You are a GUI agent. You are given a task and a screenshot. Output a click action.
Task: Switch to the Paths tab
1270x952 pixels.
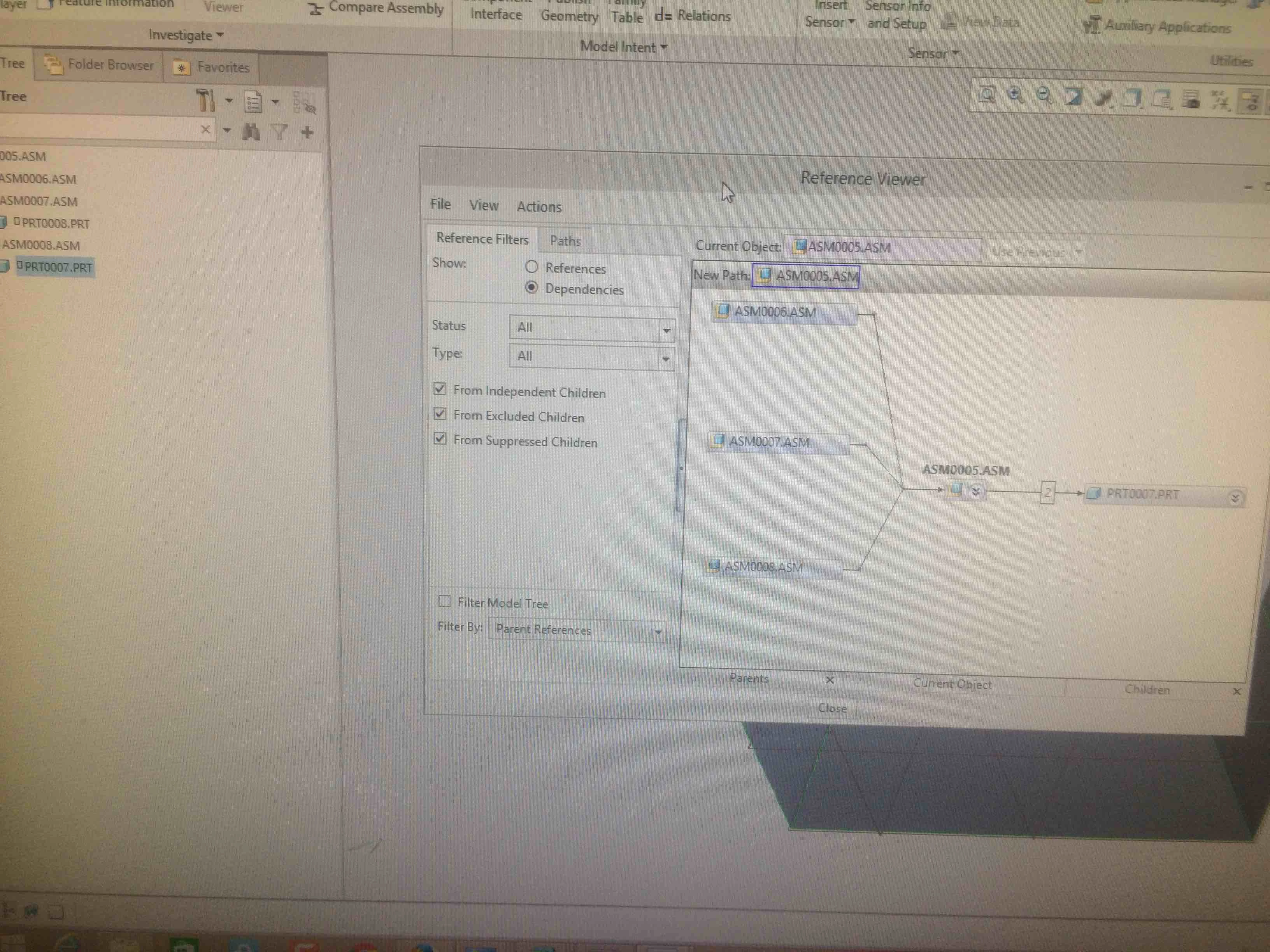(565, 241)
